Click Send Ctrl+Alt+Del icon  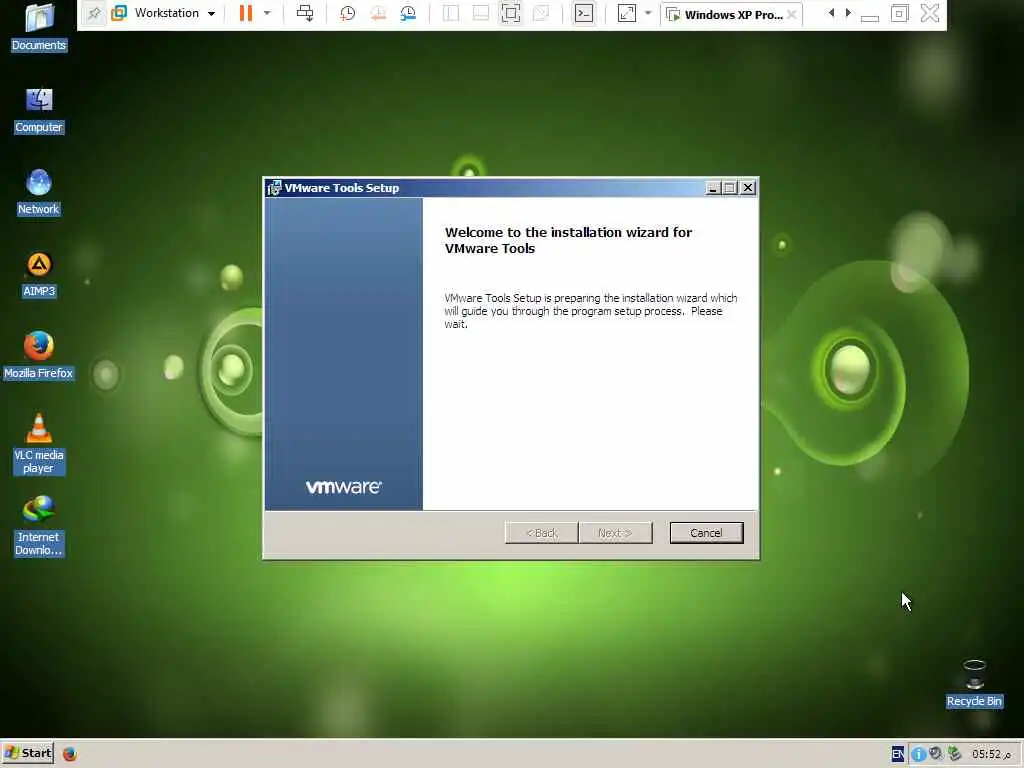click(x=305, y=13)
